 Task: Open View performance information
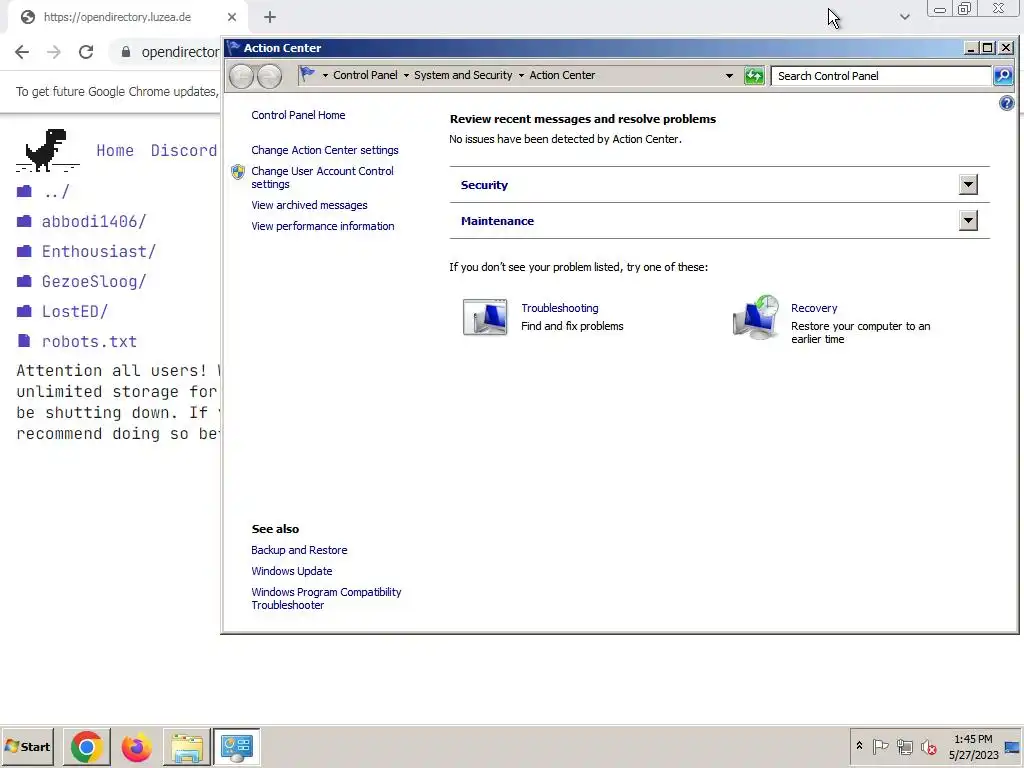point(323,226)
